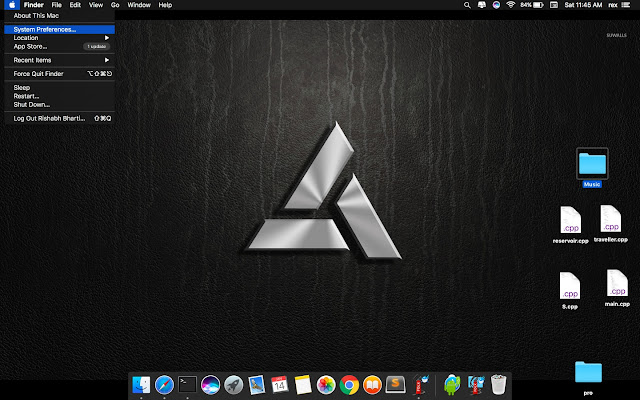640x400 pixels.
Task: Open Siri from the Dock
Action: tap(210, 384)
